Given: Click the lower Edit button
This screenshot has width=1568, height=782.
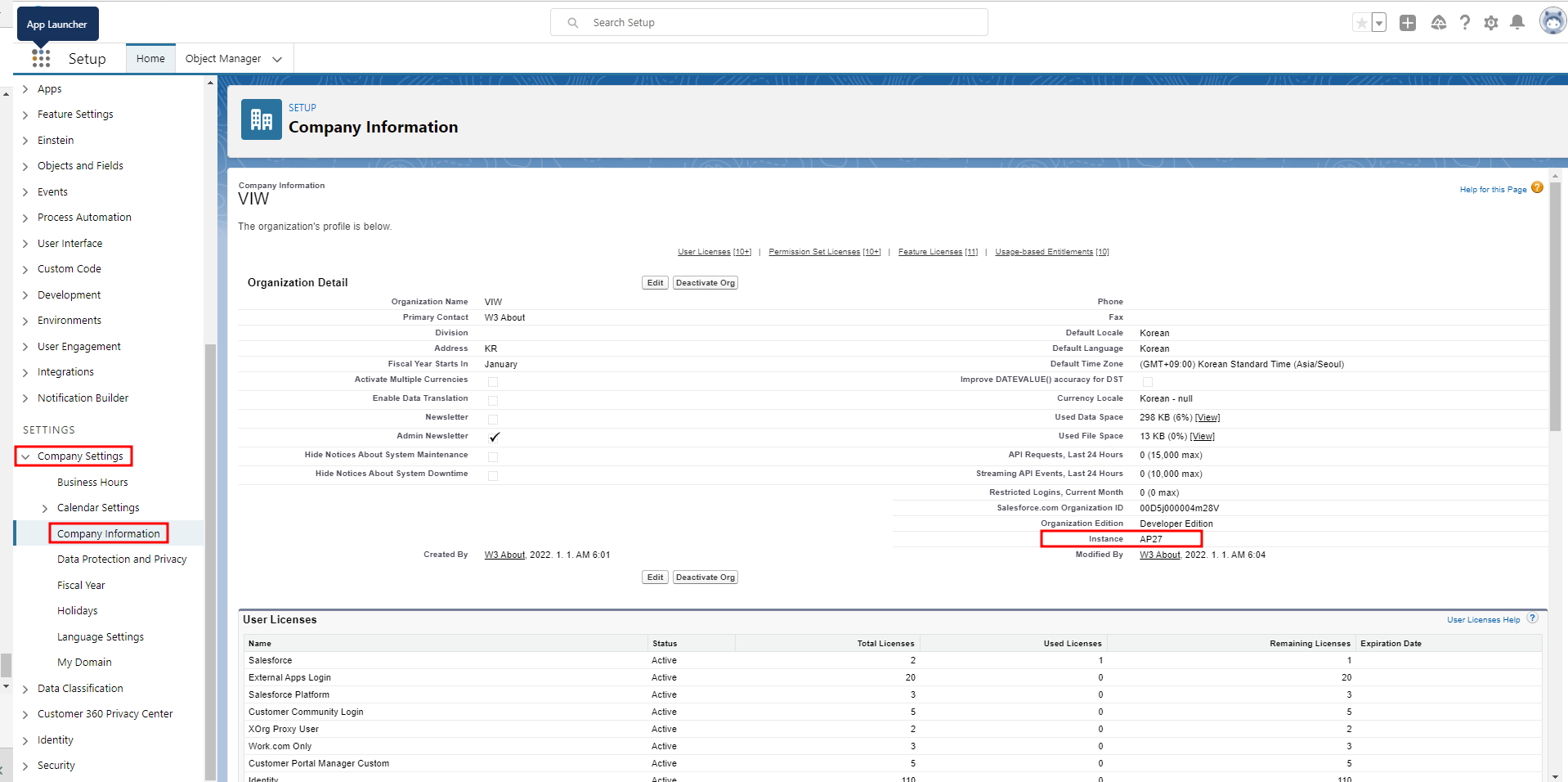Looking at the screenshot, I should (x=655, y=578).
